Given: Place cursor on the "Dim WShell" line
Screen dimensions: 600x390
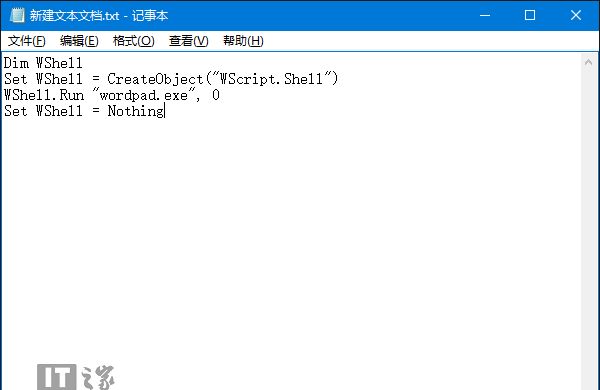Looking at the screenshot, I should [x=43, y=63].
